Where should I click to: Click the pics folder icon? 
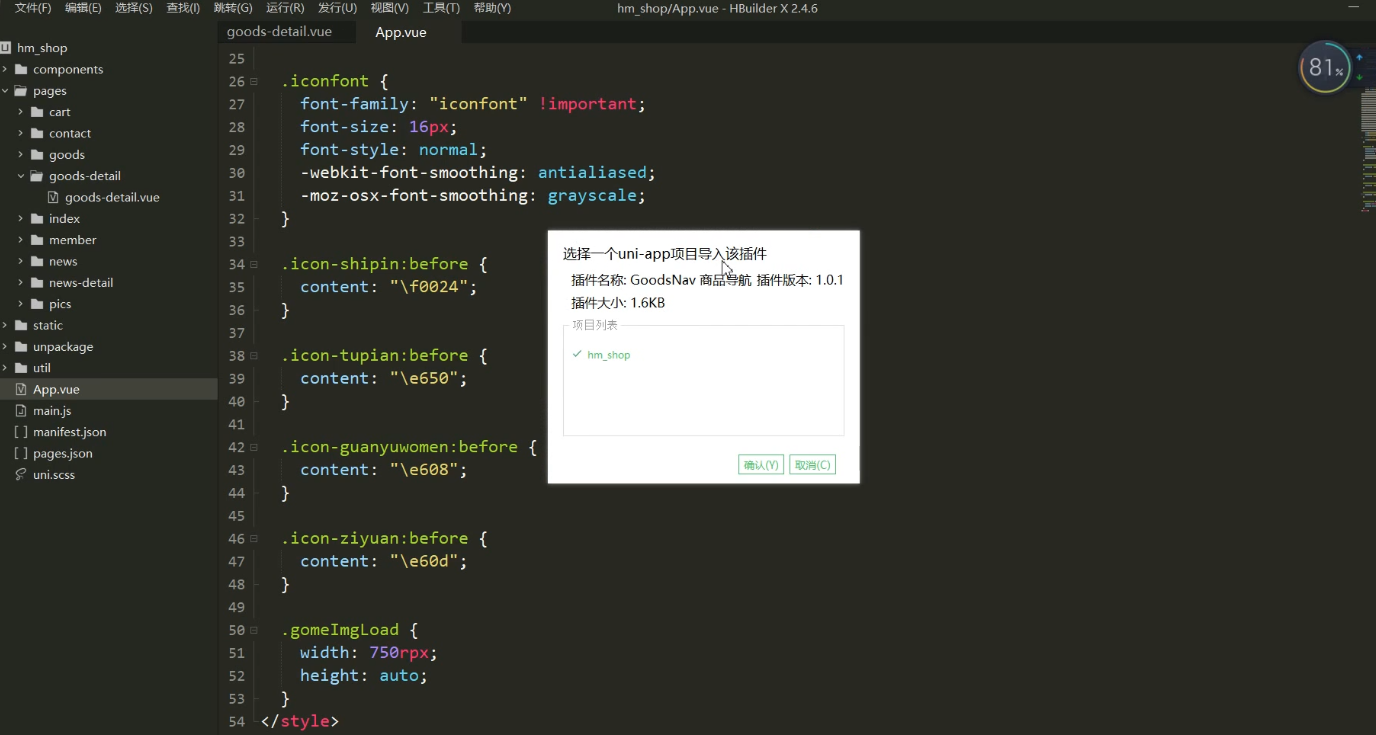(x=37, y=304)
